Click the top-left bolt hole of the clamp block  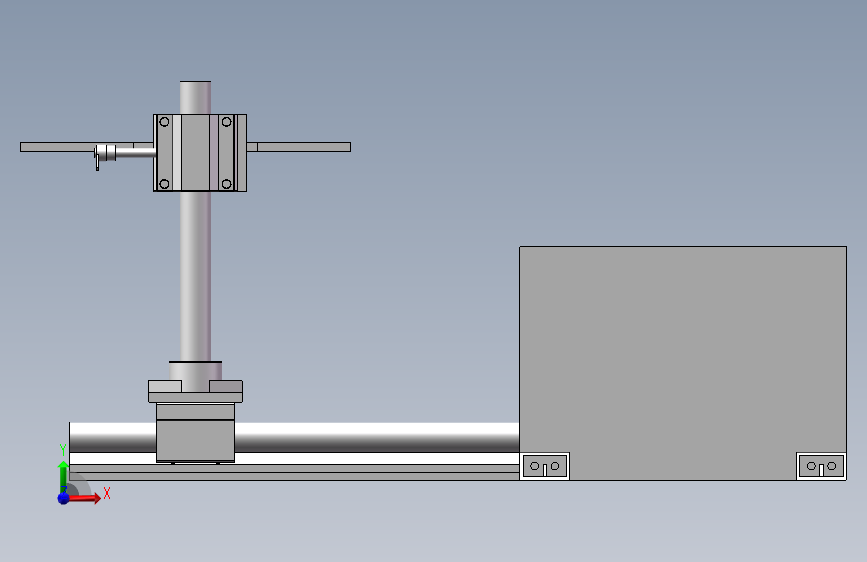point(164,122)
